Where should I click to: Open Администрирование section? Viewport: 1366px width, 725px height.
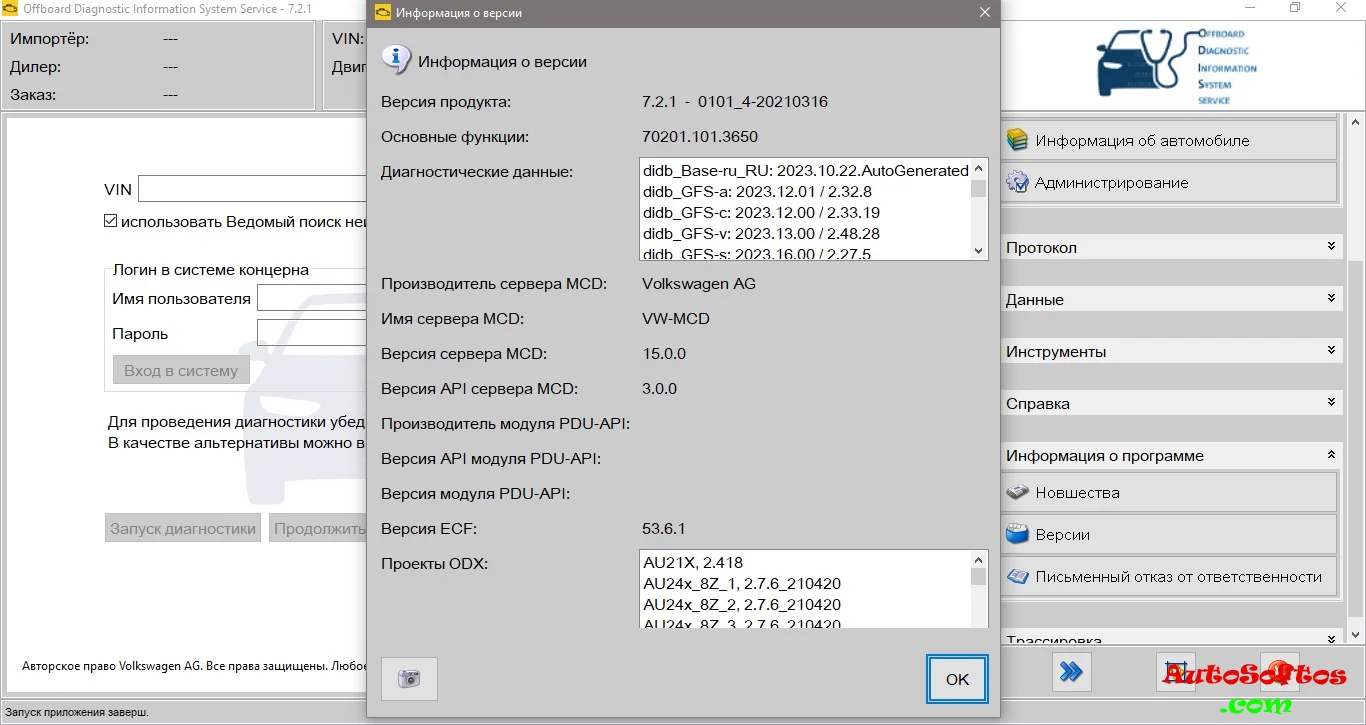(x=1169, y=183)
